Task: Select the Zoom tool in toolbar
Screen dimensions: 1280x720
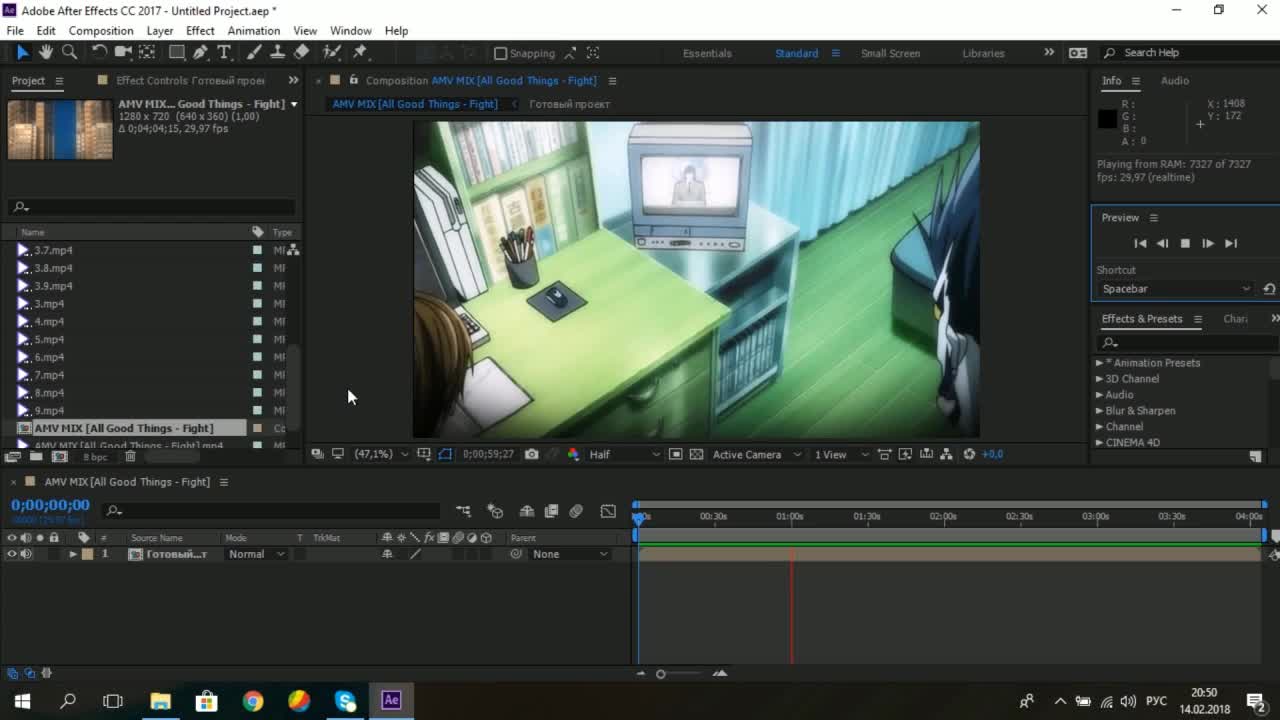Action: pos(70,52)
